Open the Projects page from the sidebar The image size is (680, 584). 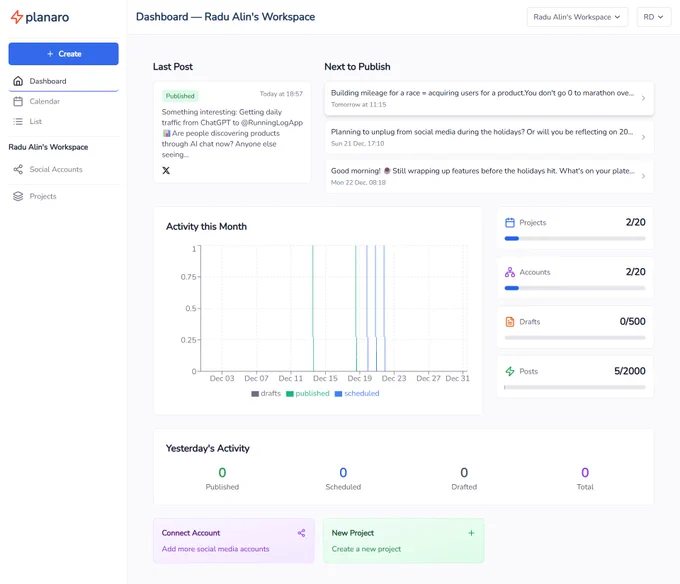(63, 196)
